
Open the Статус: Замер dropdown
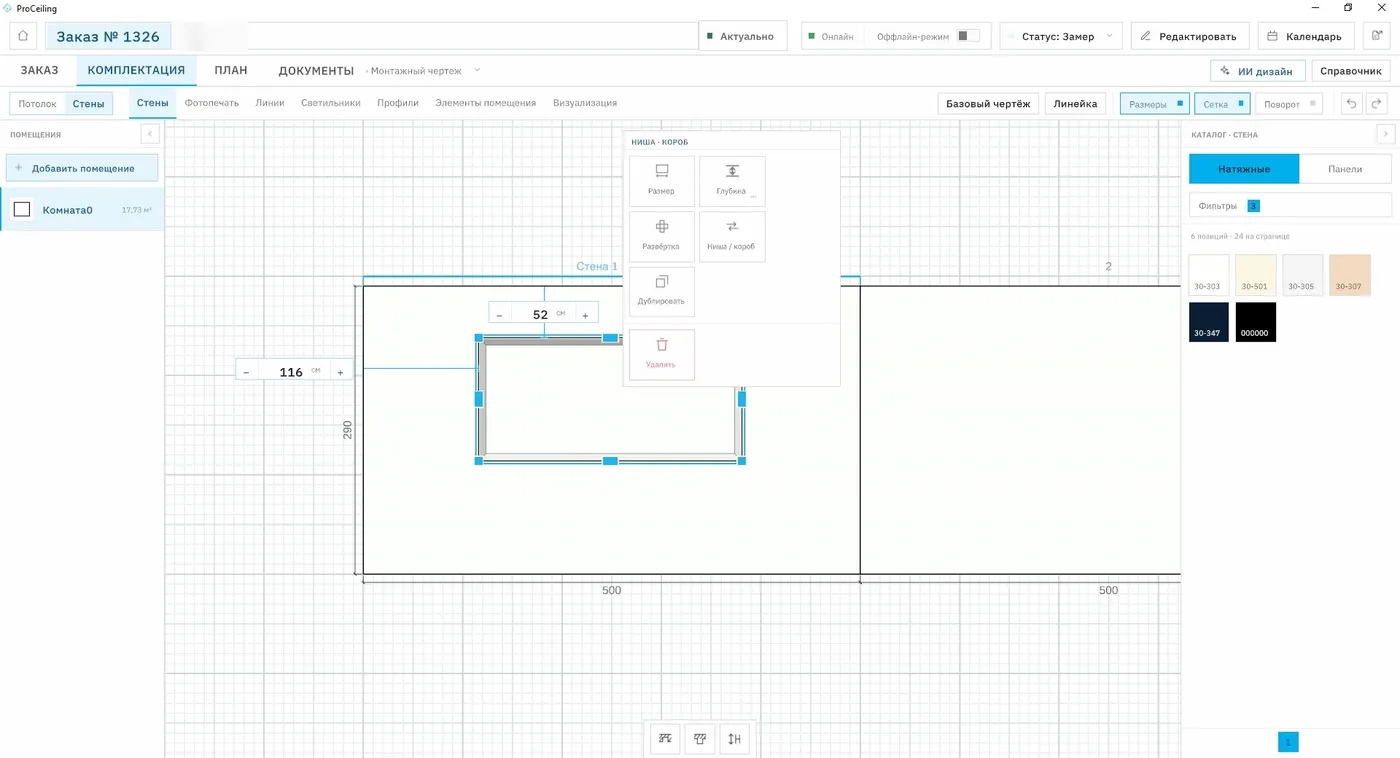(x=1061, y=36)
